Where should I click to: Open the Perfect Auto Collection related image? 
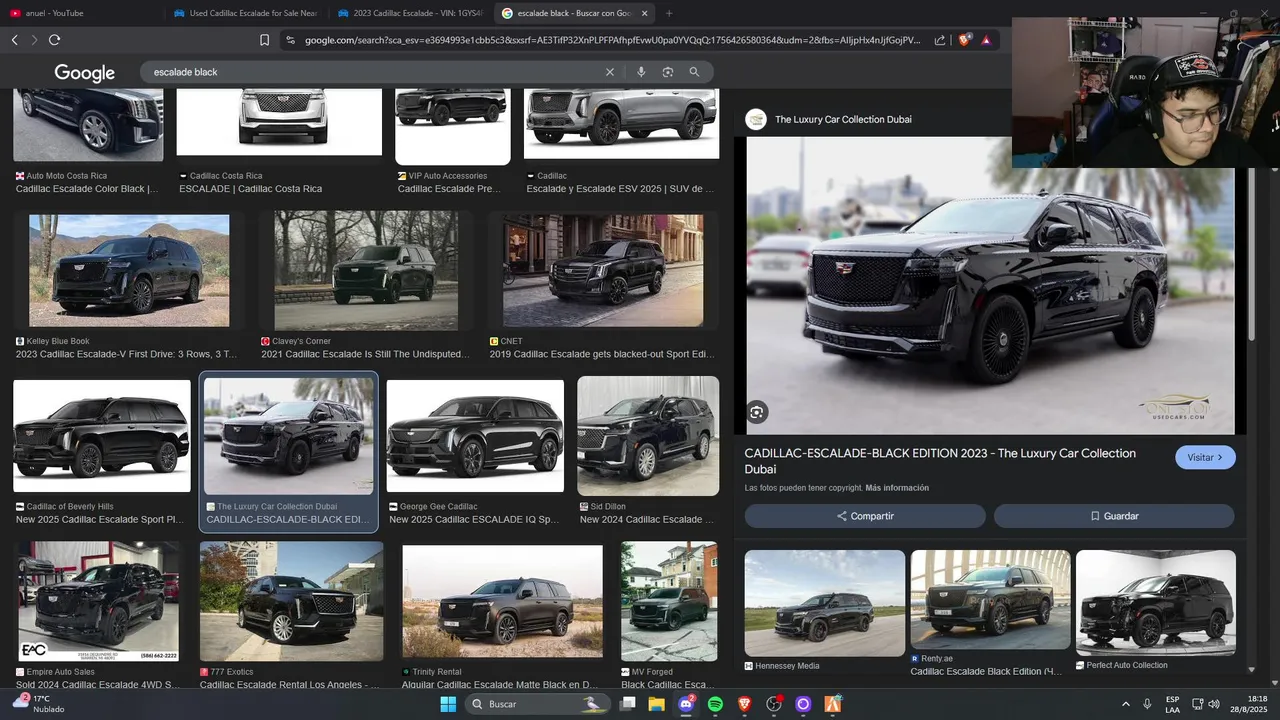1156,603
